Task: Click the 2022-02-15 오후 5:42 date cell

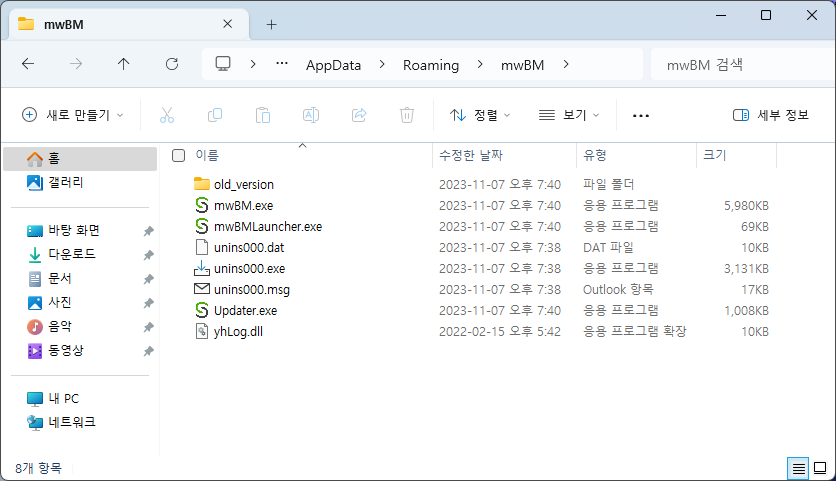Action: click(500, 332)
